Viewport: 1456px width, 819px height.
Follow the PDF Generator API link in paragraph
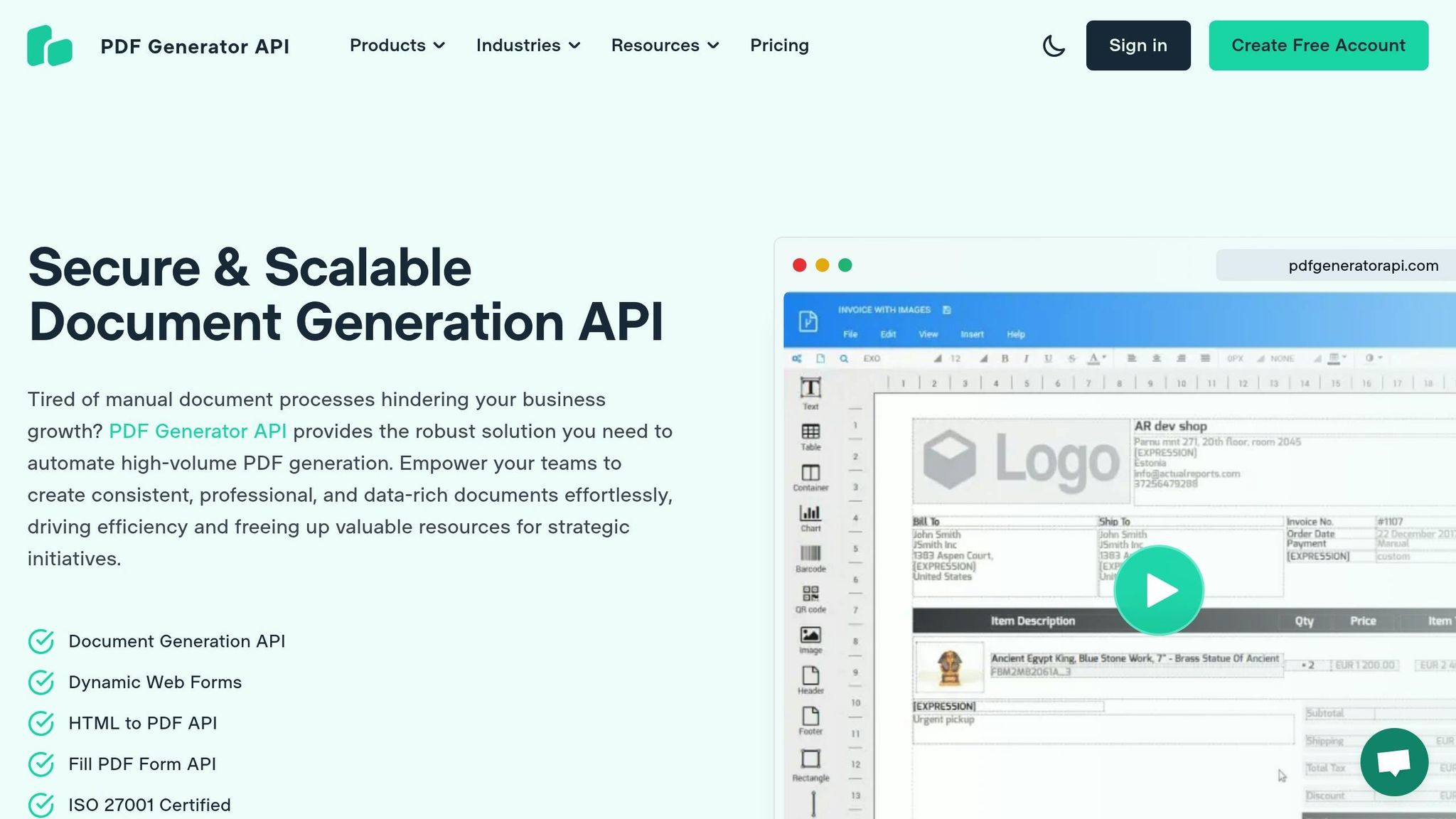point(198,432)
